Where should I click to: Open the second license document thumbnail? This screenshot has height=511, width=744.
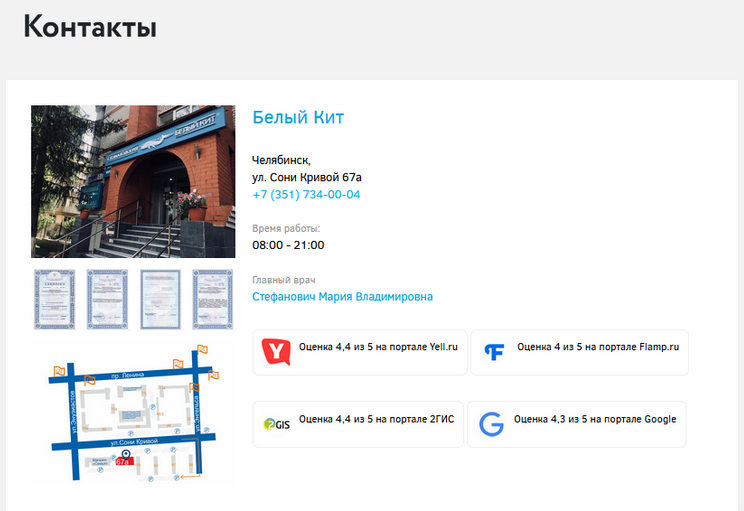pos(107,299)
